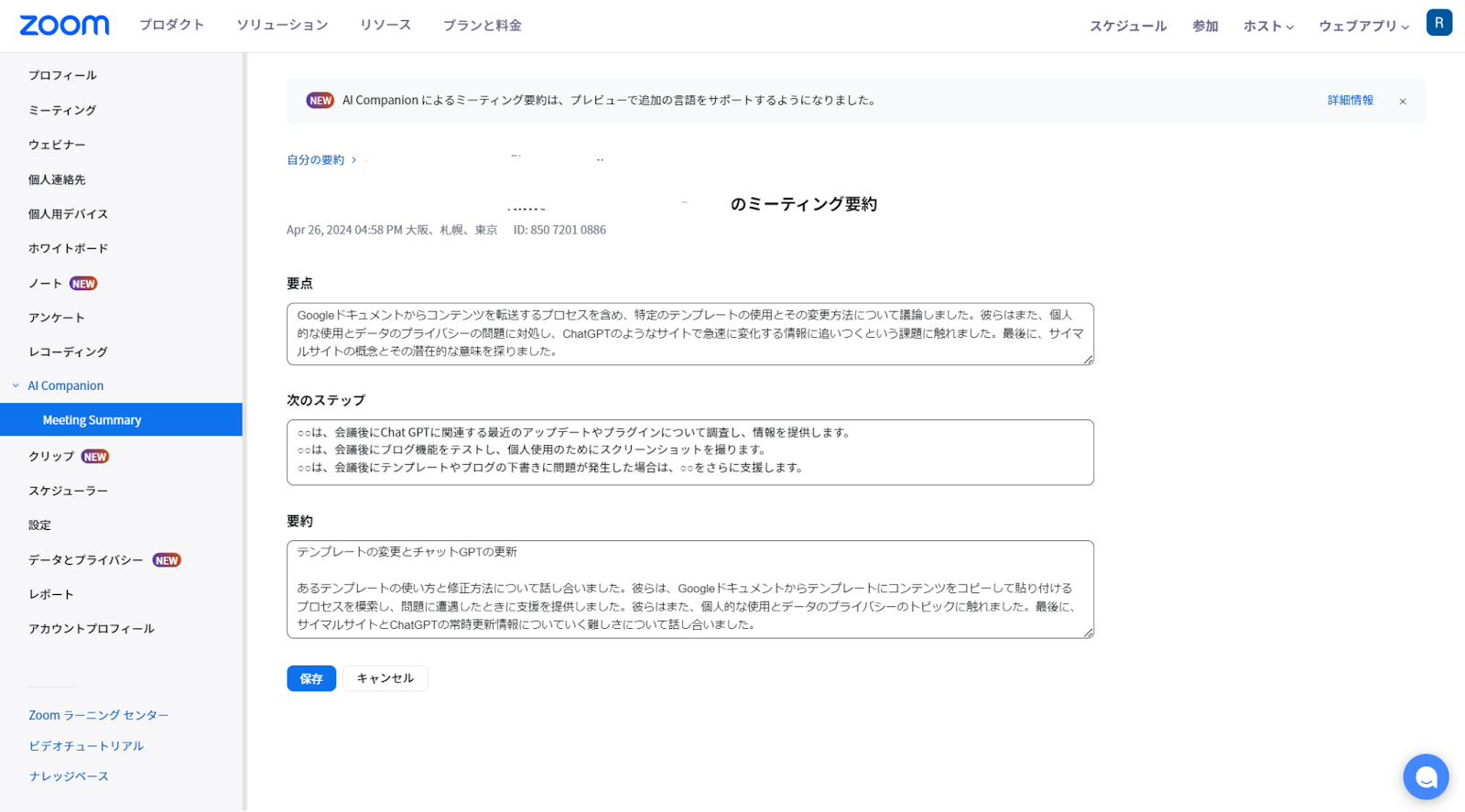Click inside the 次のステップ text field

point(689,452)
